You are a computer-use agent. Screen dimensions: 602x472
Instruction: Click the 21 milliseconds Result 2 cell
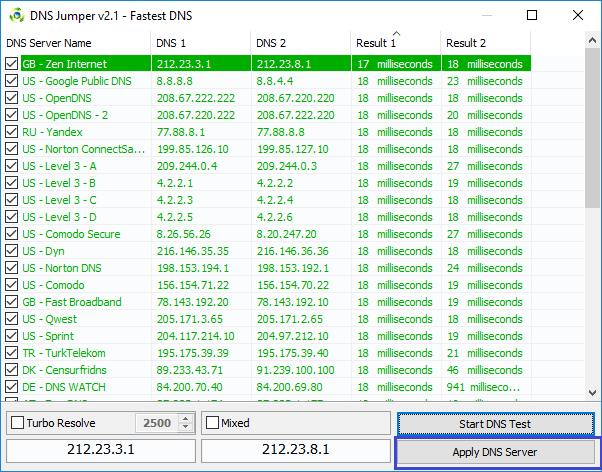pos(485,353)
